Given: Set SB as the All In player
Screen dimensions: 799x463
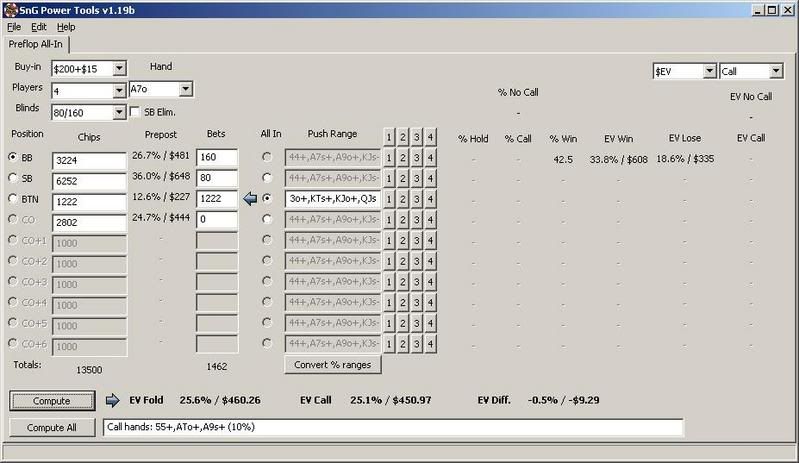Looking at the screenshot, I should pos(267,178).
